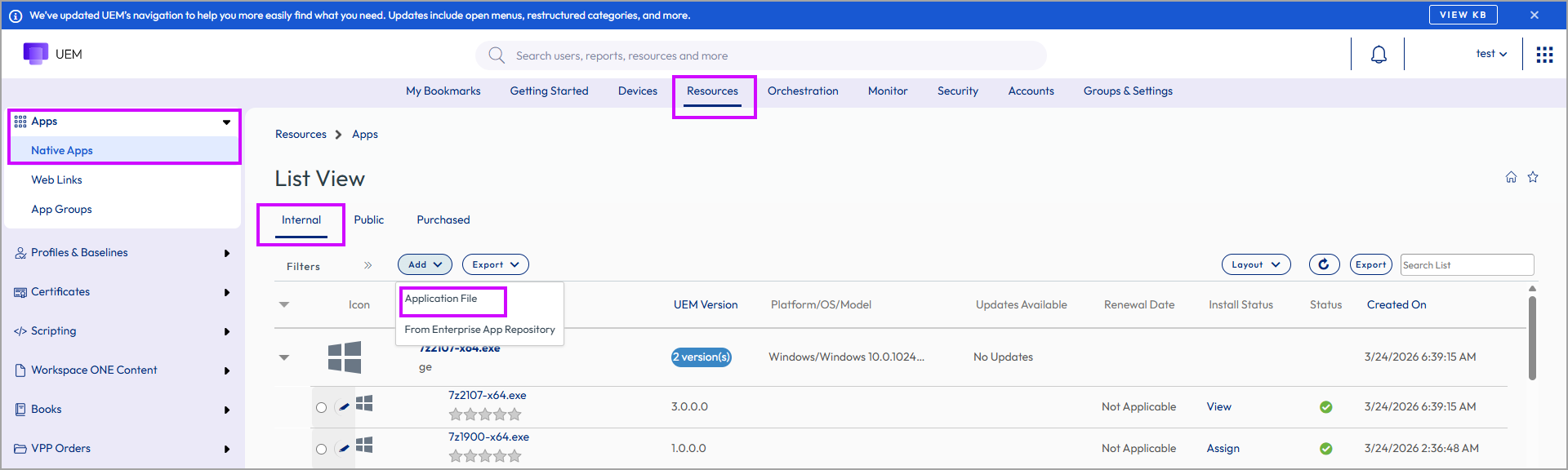Viewport: 1568px width, 470px height.
Task: Open the app launcher grid icon
Action: [1544, 55]
